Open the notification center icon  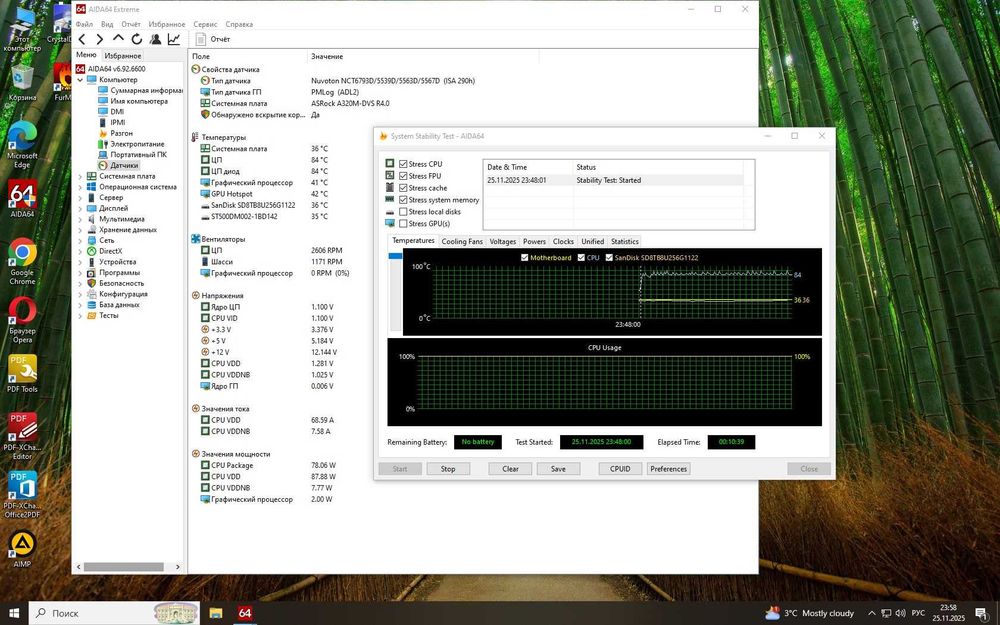tap(982, 614)
